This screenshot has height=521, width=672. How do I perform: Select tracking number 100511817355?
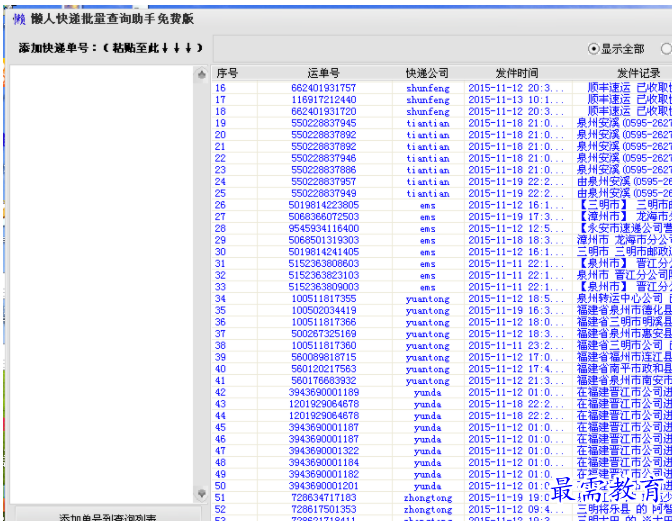click(x=324, y=299)
